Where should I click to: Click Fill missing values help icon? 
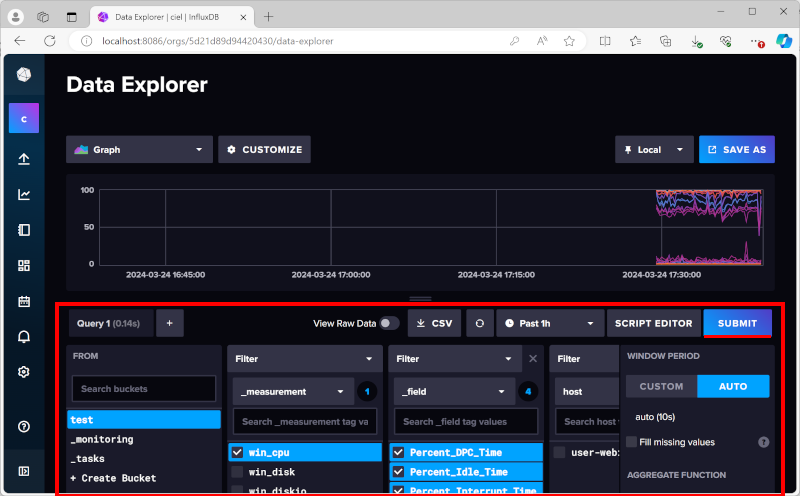[763, 442]
